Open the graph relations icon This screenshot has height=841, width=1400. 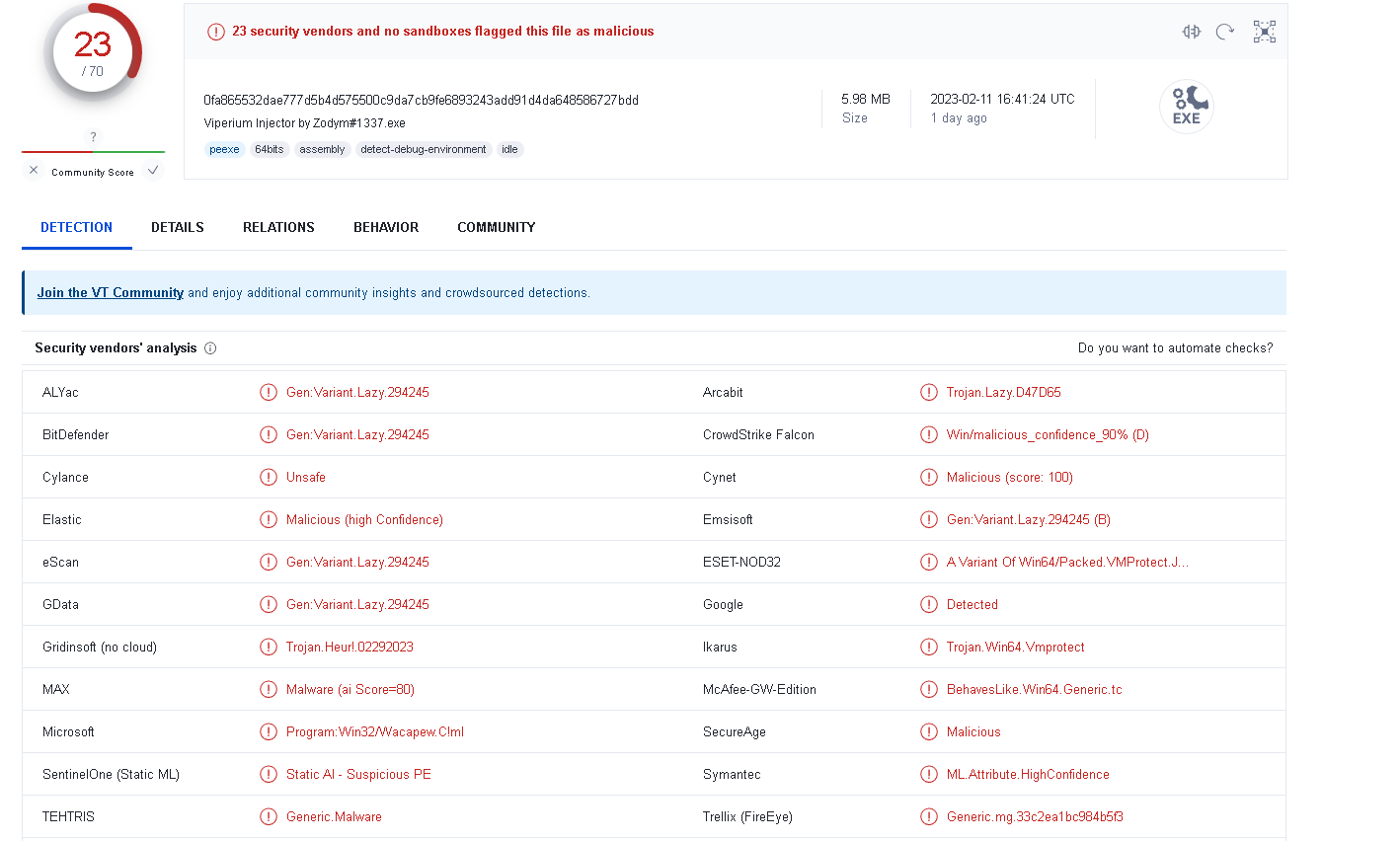(1265, 32)
